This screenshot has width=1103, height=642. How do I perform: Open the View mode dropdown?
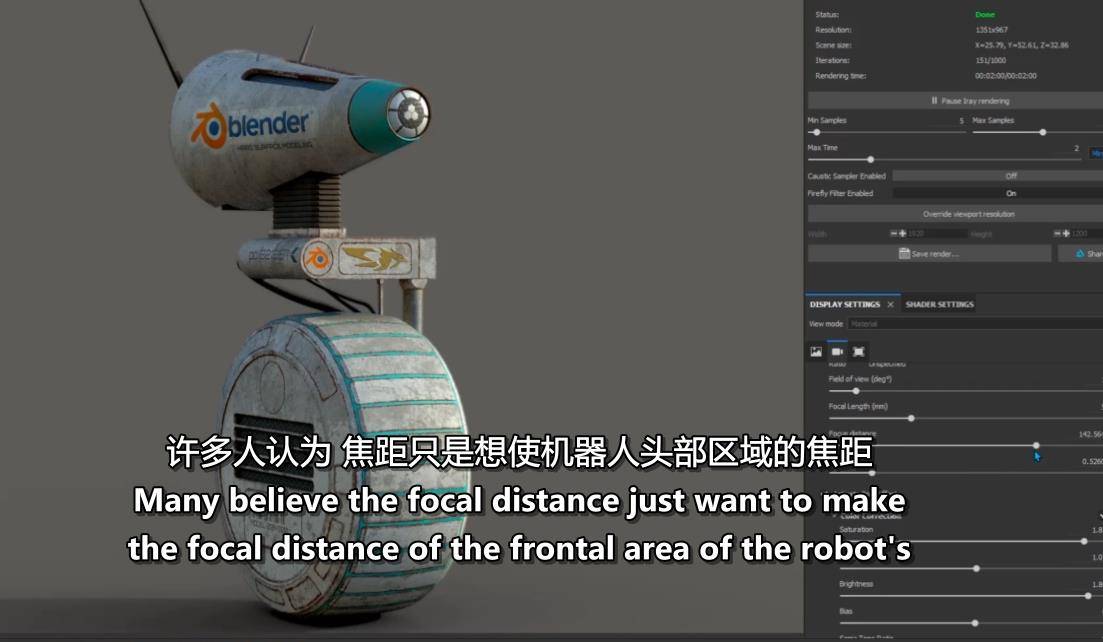975,324
